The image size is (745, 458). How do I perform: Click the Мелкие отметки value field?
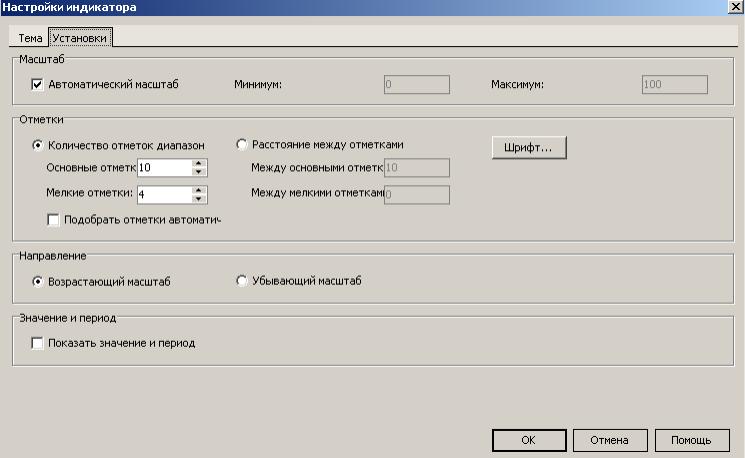(x=164, y=194)
